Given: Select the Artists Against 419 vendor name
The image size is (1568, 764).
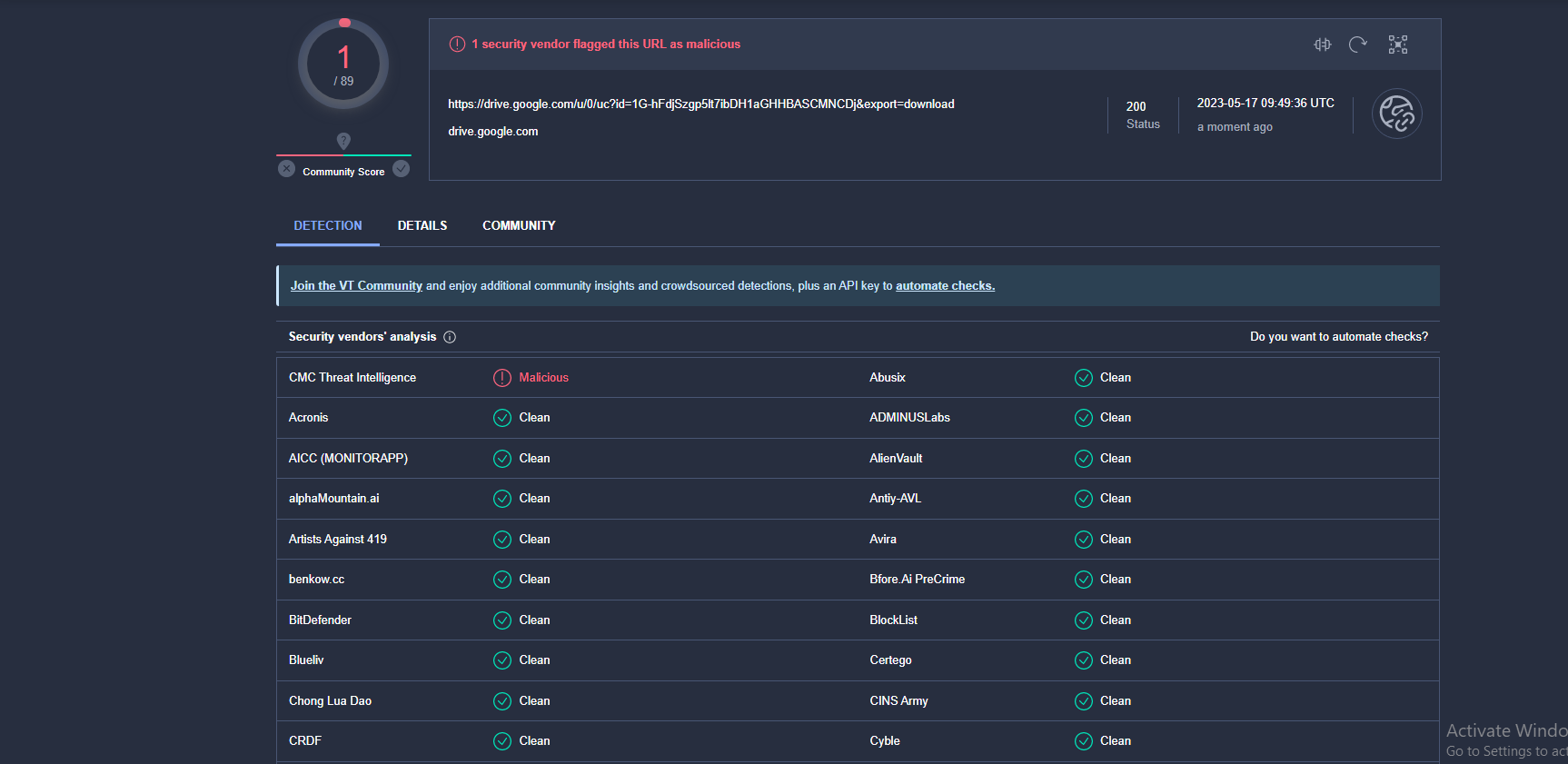Looking at the screenshot, I should [338, 540].
